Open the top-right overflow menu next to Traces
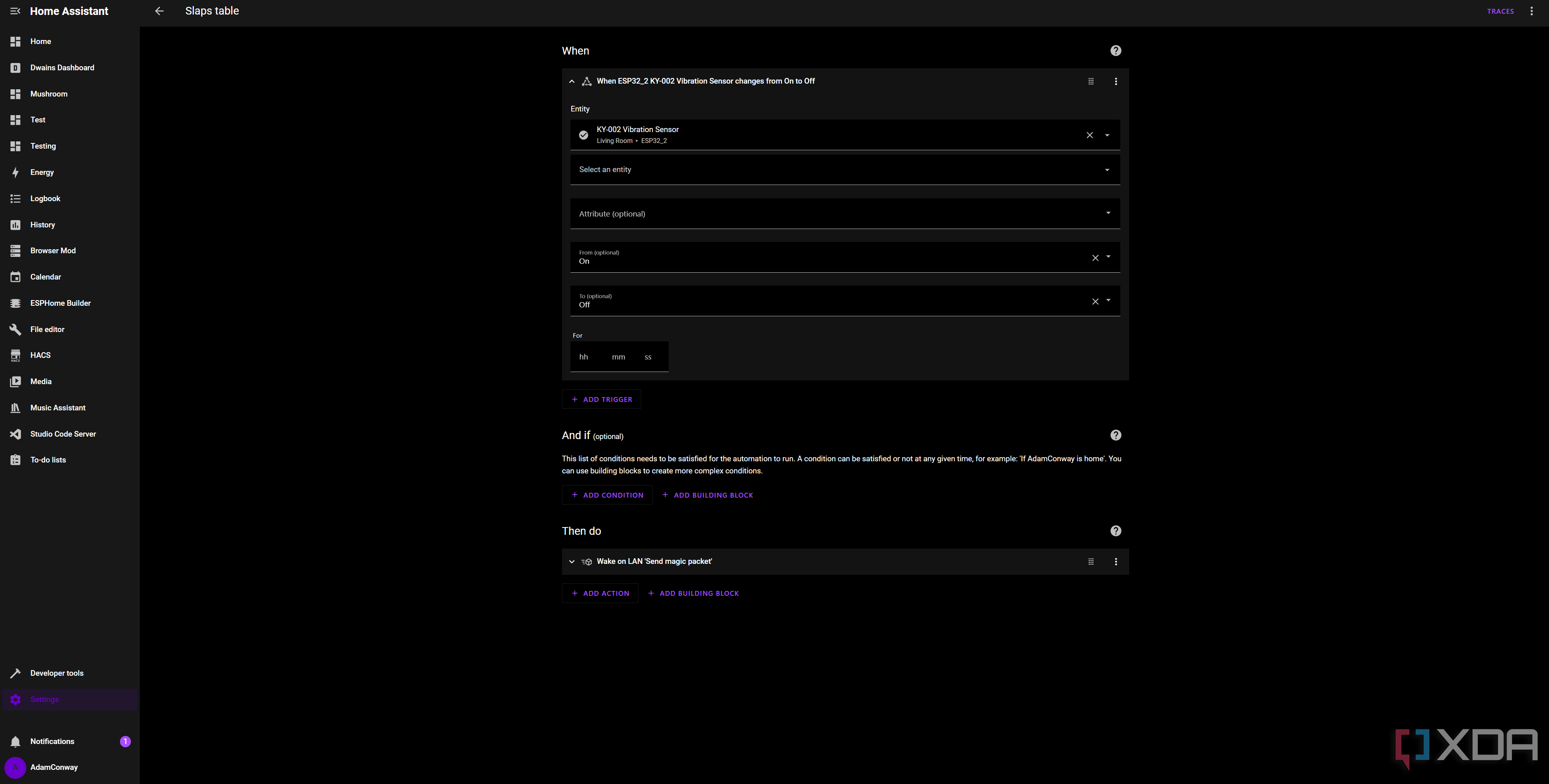The width and height of the screenshot is (1549, 784). pos(1532,11)
